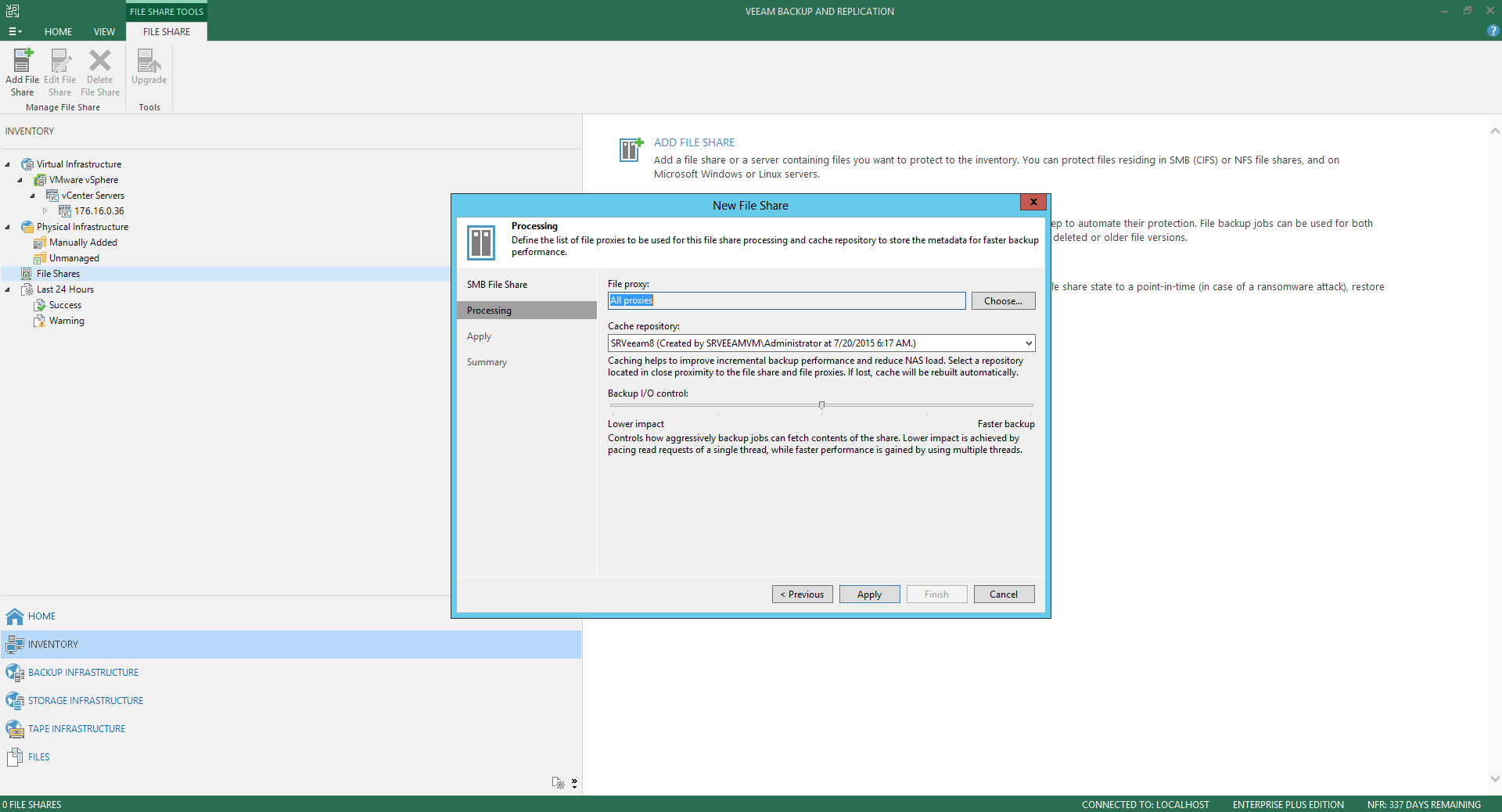Open the Tape Infrastructure view

pos(76,729)
